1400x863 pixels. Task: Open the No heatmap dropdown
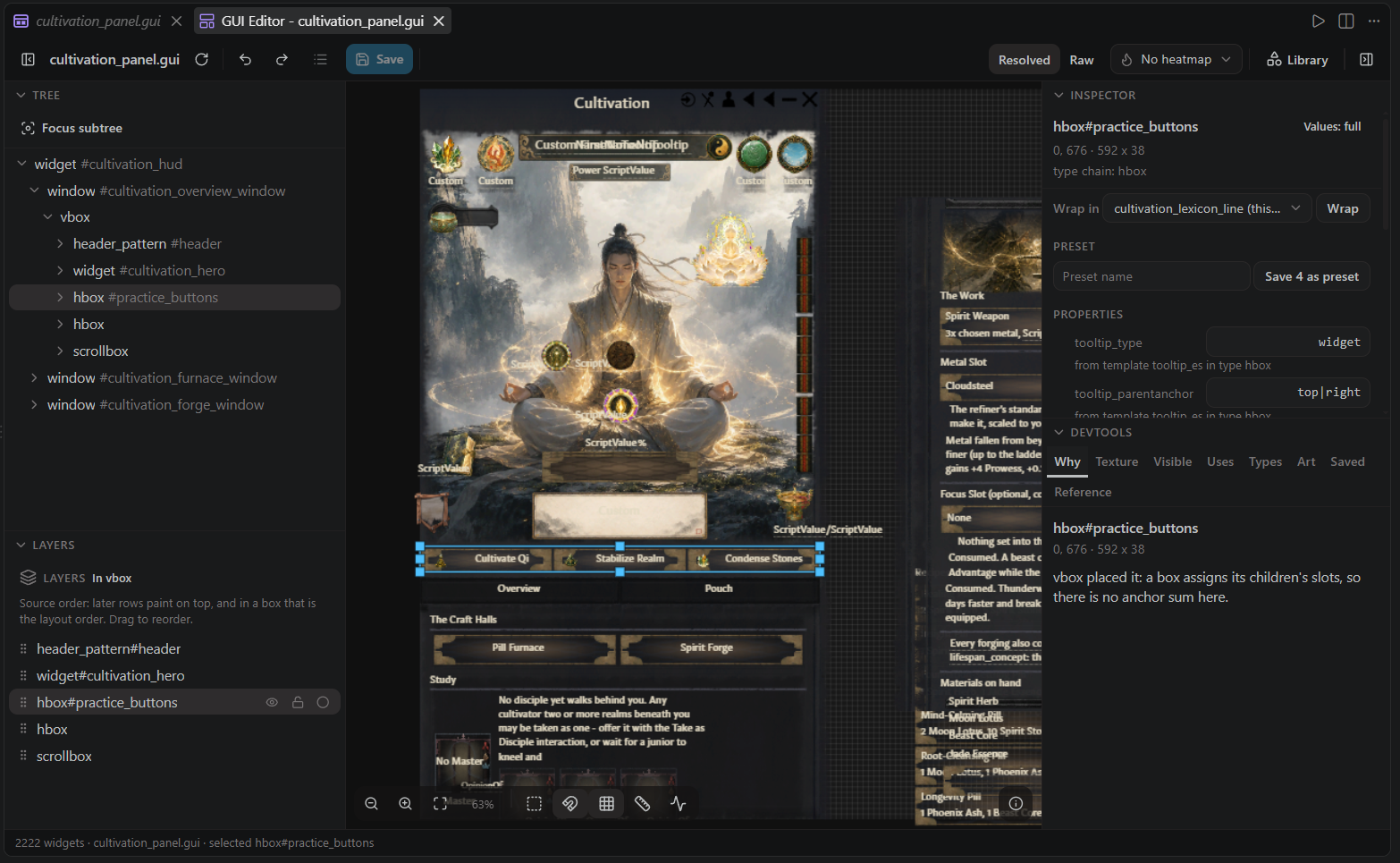pyautogui.click(x=1176, y=59)
